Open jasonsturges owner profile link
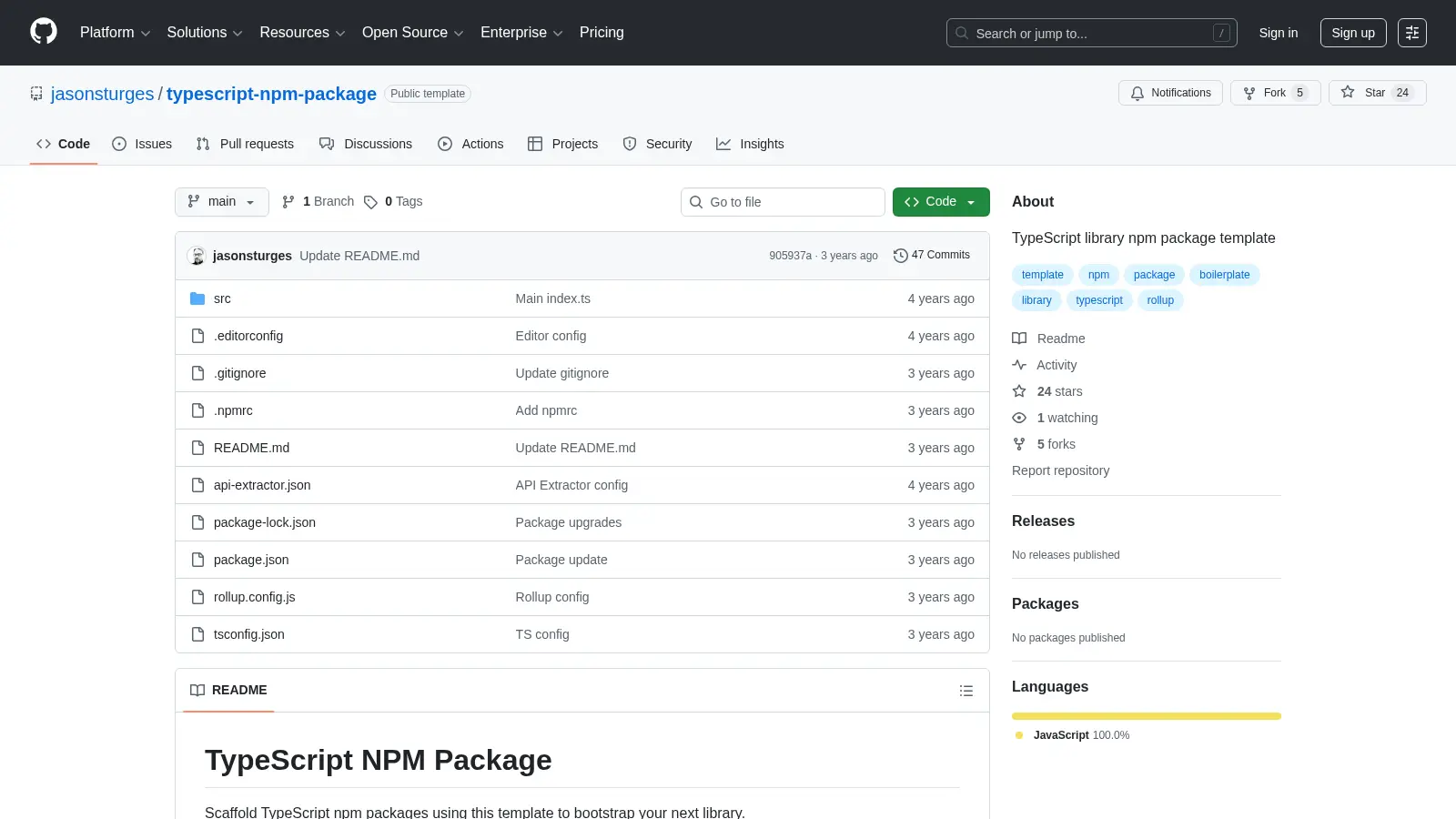This screenshot has width=1456, height=819. click(103, 94)
